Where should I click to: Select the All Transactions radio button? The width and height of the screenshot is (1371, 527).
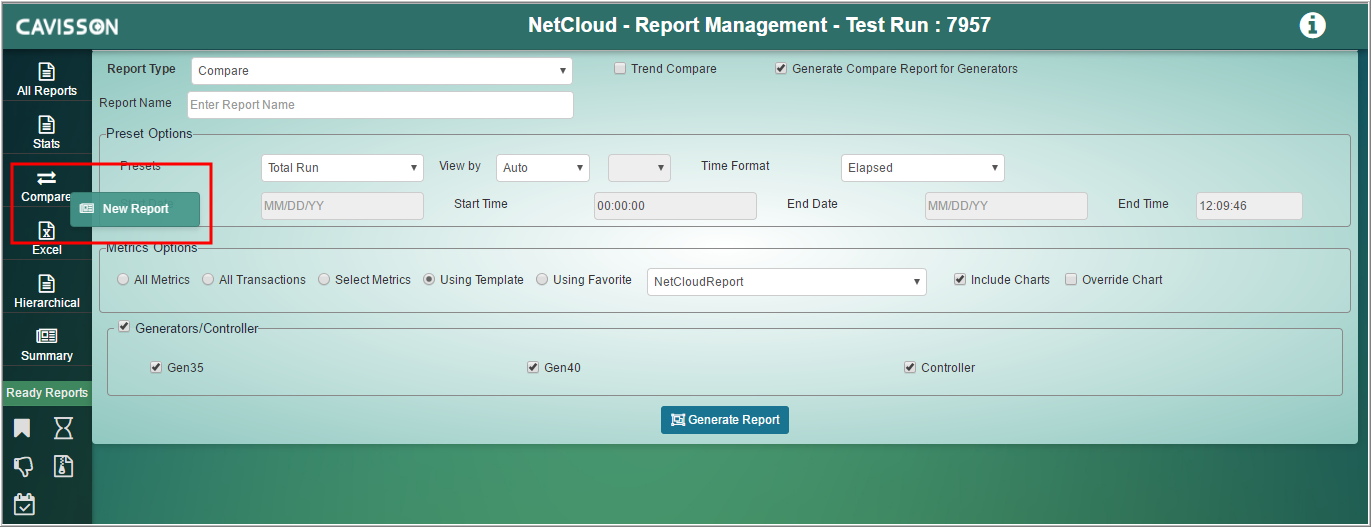[208, 280]
